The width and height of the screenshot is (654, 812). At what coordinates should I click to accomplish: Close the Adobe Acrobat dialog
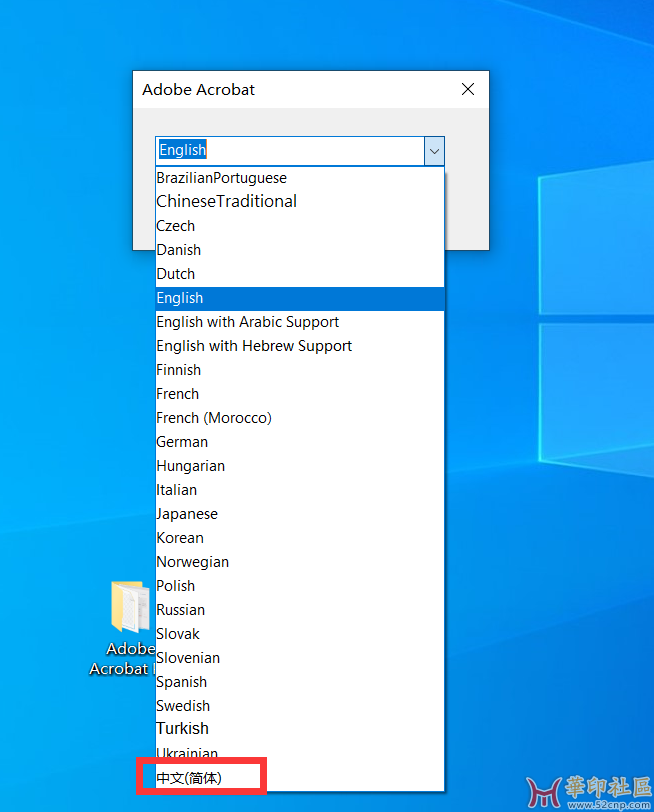468,90
